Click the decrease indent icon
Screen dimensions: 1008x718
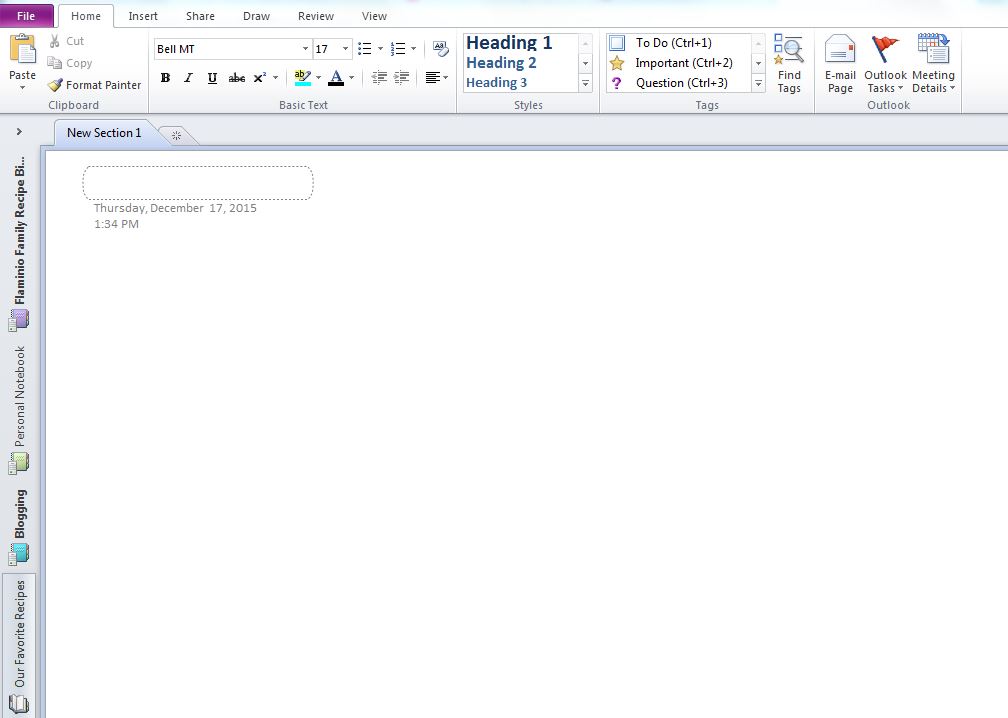(379, 78)
